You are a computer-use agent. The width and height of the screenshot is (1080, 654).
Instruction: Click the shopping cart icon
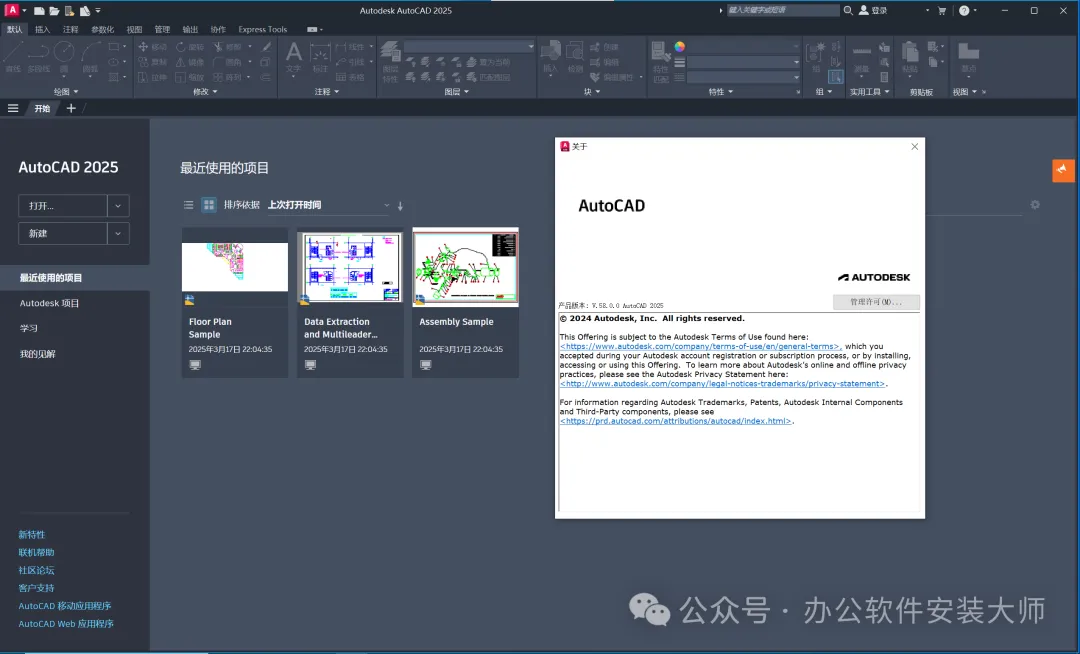(x=942, y=10)
